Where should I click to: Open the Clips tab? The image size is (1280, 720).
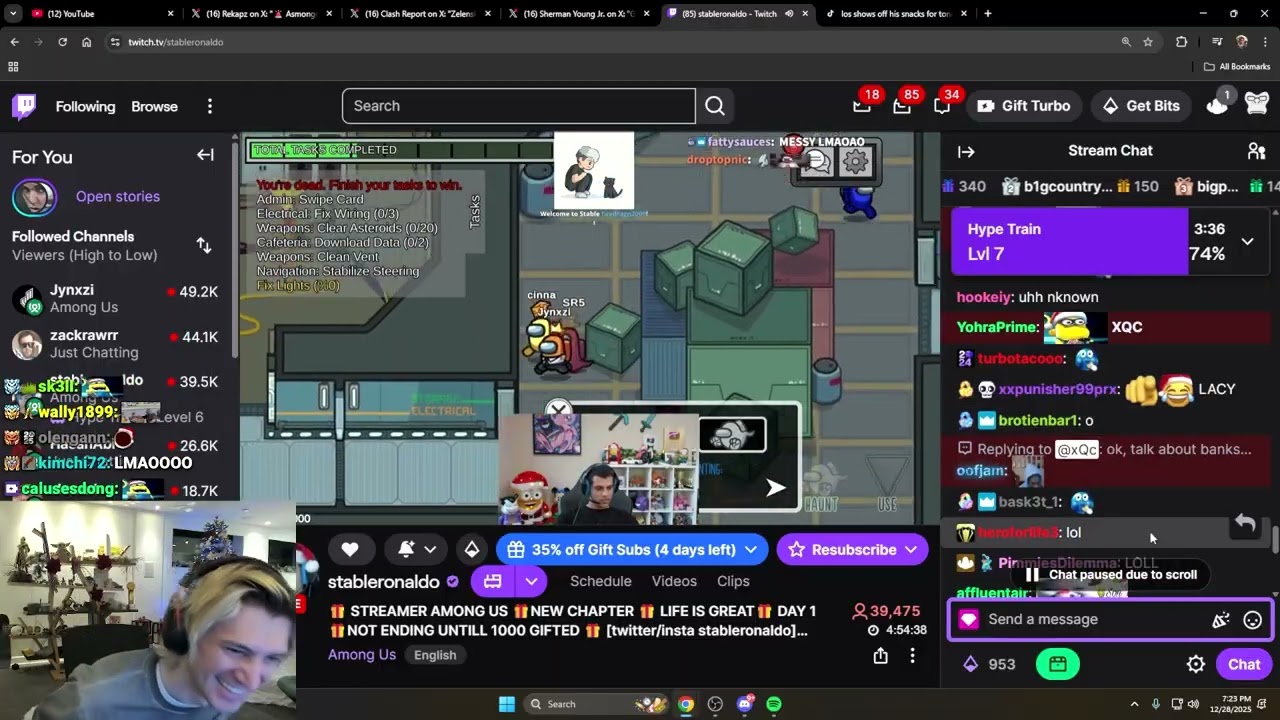[733, 581]
